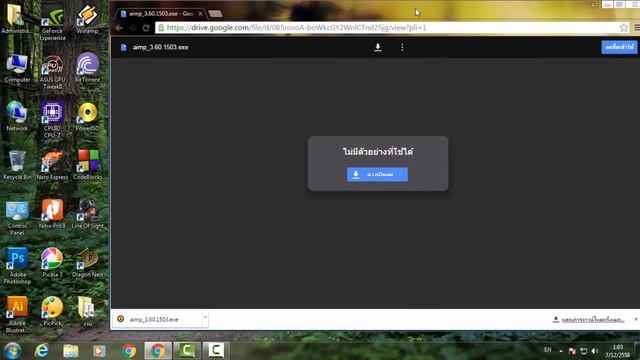The image size is (640, 360).
Task: Open the Winamp desktop shortcut
Action: tap(87, 19)
